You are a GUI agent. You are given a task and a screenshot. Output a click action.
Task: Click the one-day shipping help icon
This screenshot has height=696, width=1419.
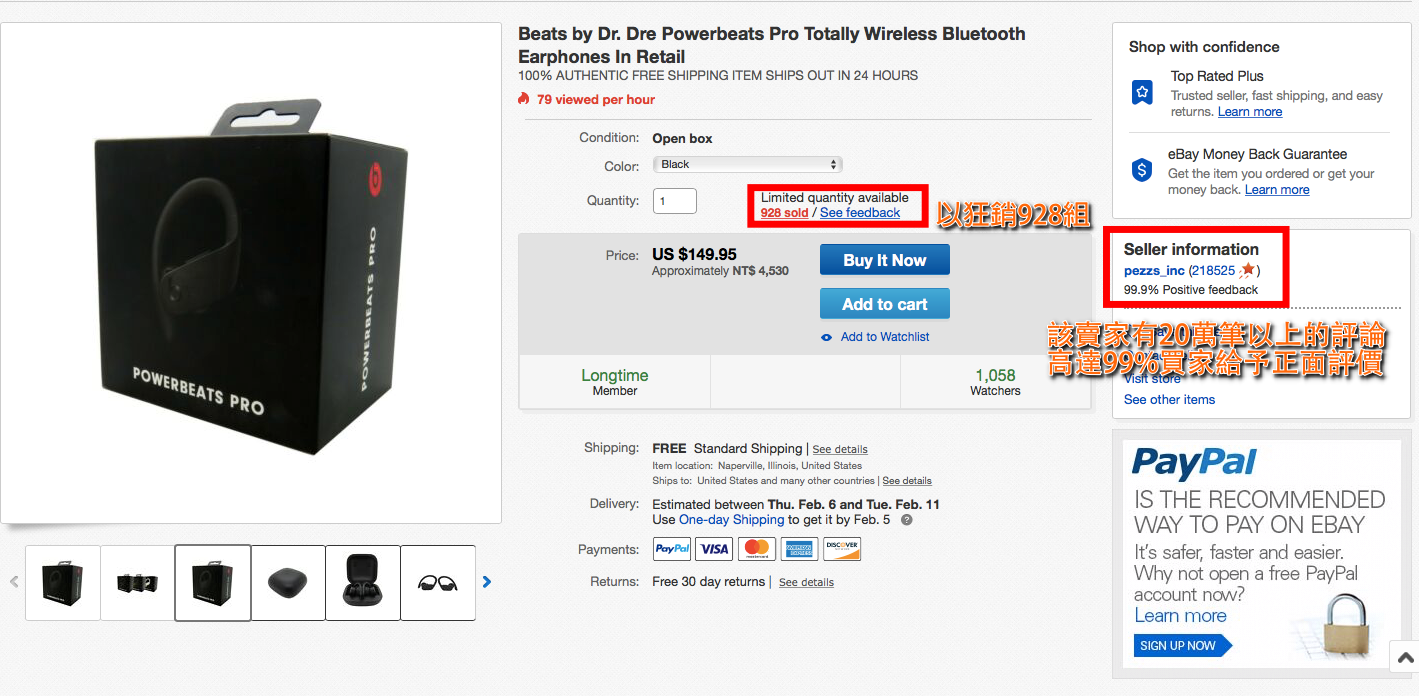(906, 520)
